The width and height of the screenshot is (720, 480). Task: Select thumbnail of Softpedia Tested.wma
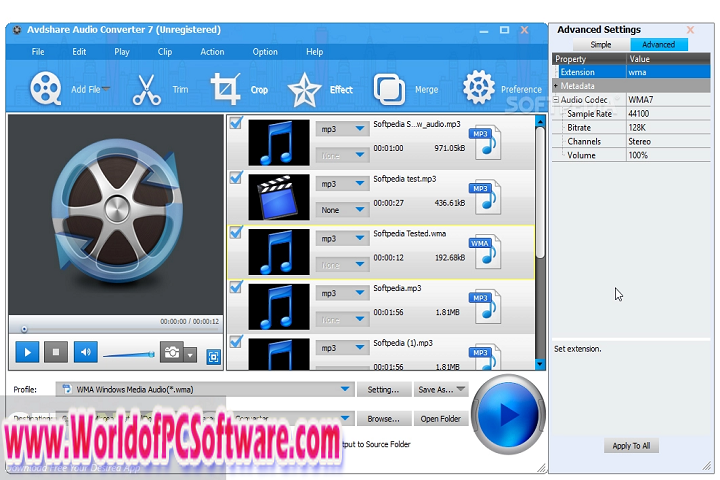279,252
